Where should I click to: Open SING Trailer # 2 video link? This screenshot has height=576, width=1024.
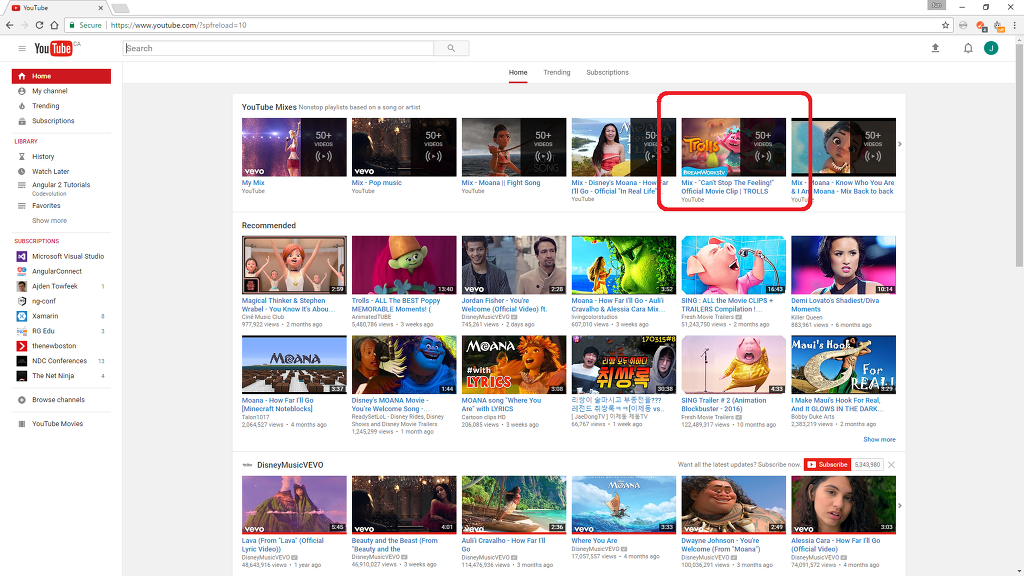tap(724, 404)
